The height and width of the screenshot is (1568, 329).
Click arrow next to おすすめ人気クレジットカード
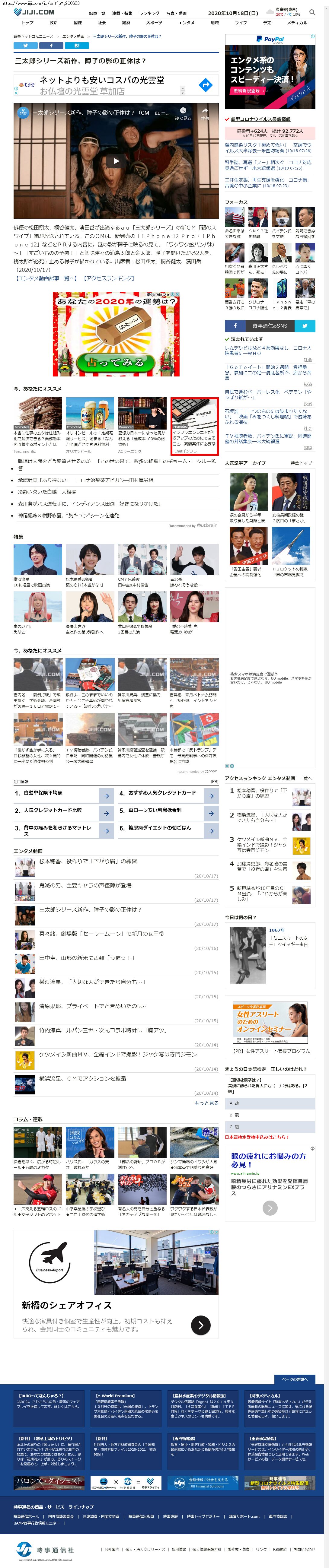(x=211, y=795)
